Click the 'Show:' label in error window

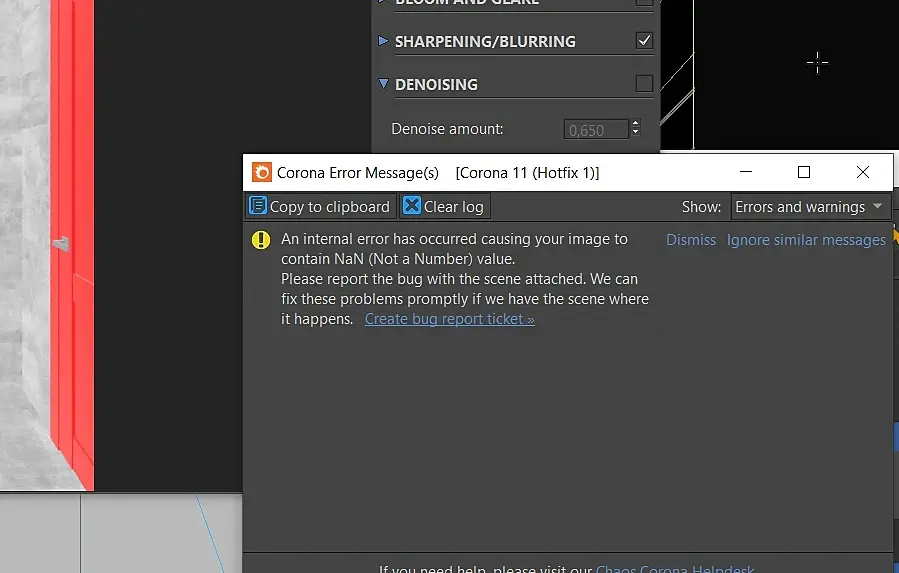[701, 206]
